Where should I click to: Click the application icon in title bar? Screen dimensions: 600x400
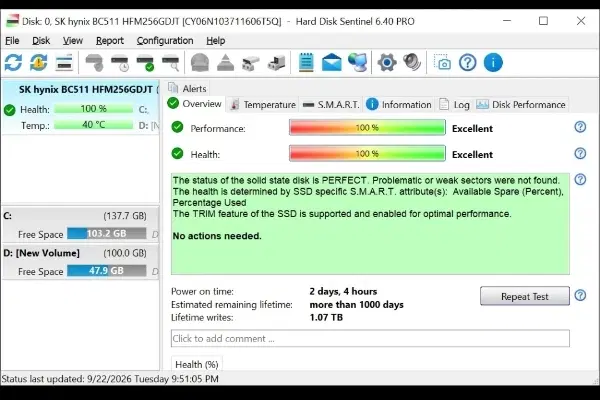tap(12, 21)
